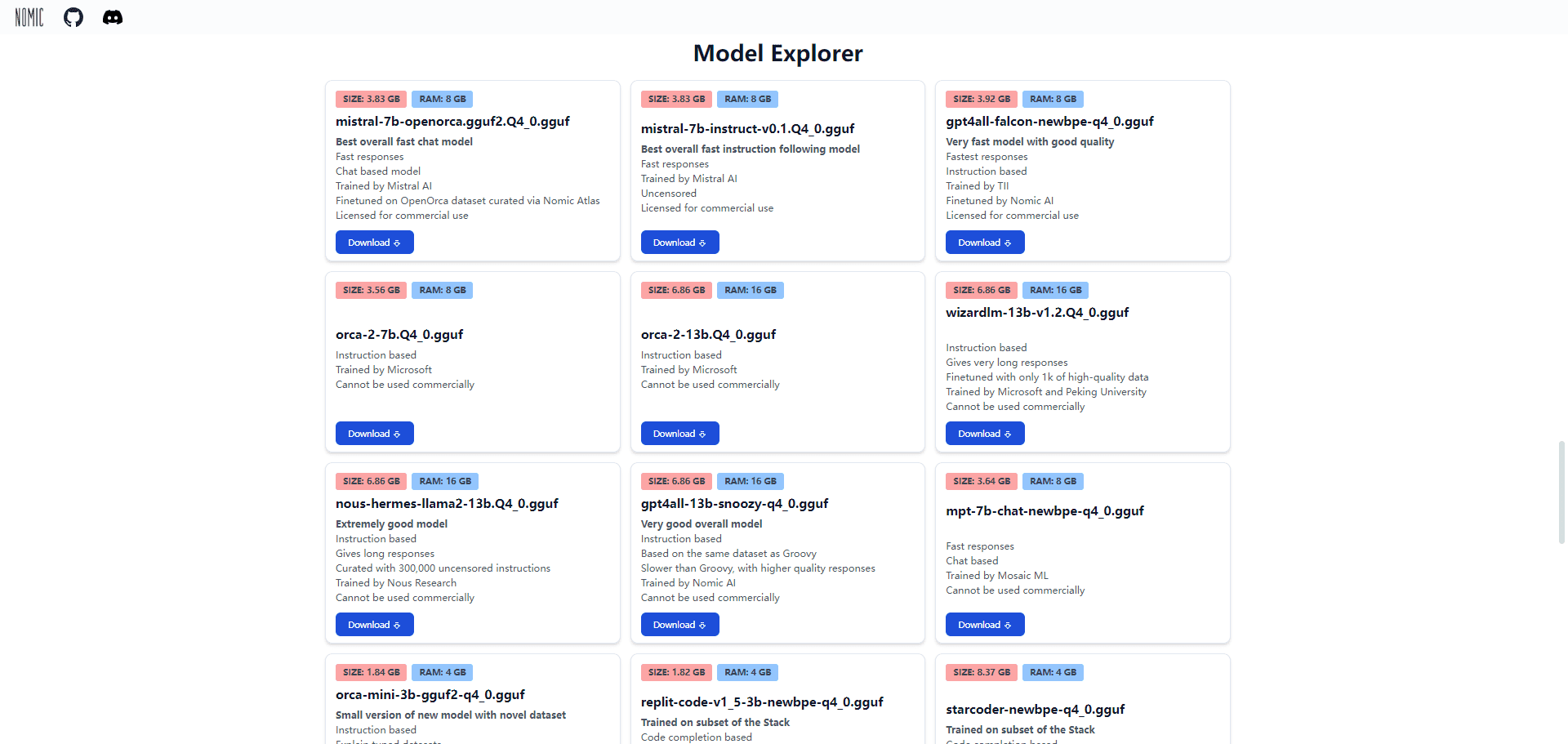Image resolution: width=1568 pixels, height=744 pixels.
Task: Download gpt4all-13b-snoozy model
Action: click(x=679, y=625)
